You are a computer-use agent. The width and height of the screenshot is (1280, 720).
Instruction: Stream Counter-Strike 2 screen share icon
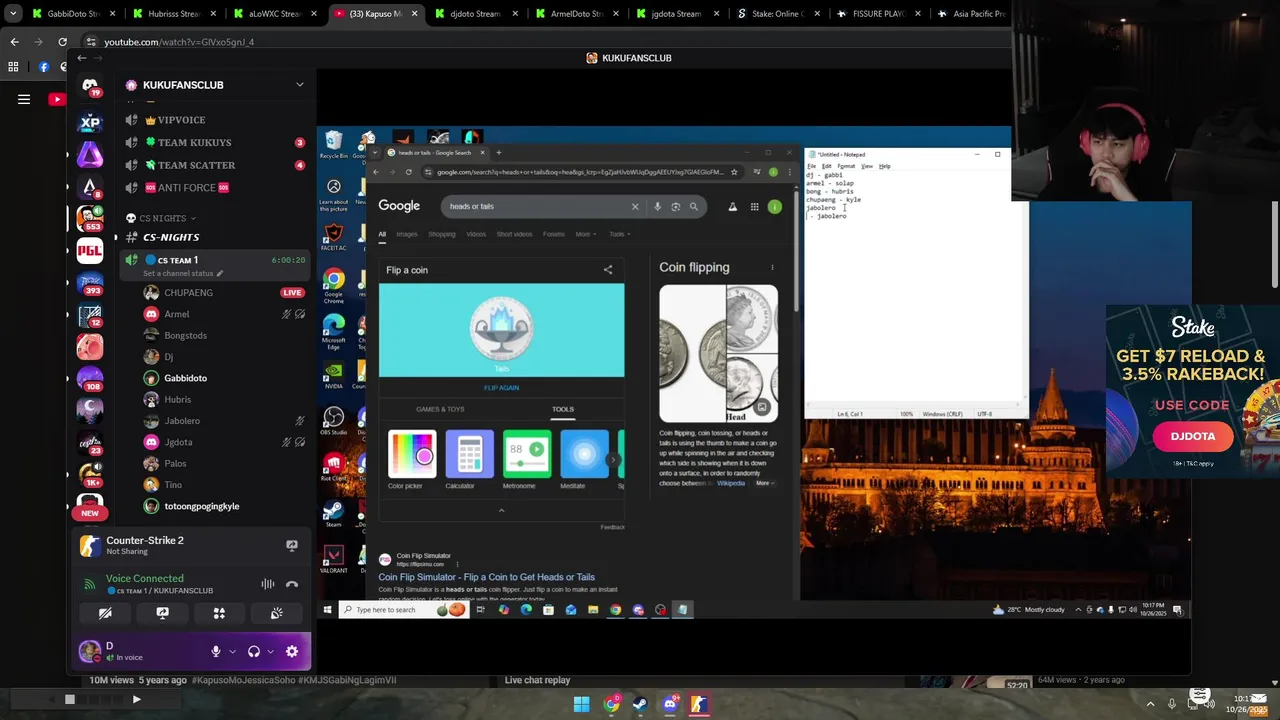click(x=292, y=545)
